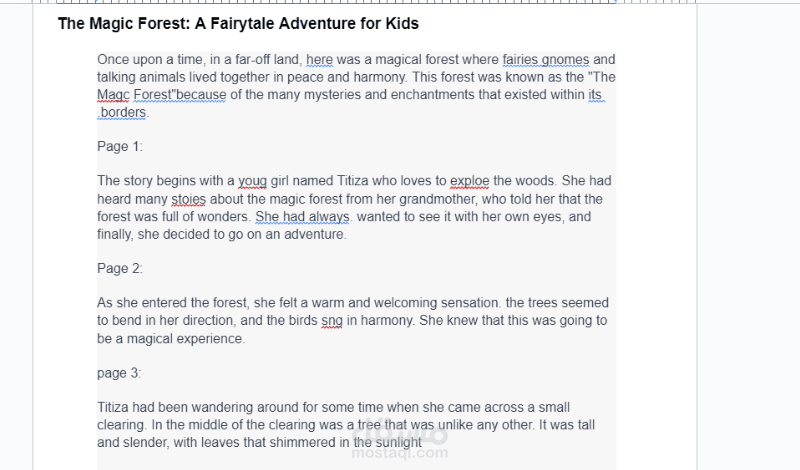The height and width of the screenshot is (470, 800).
Task: Click the underlined word "here" in the first paragraph
Action: pyautogui.click(x=319, y=59)
